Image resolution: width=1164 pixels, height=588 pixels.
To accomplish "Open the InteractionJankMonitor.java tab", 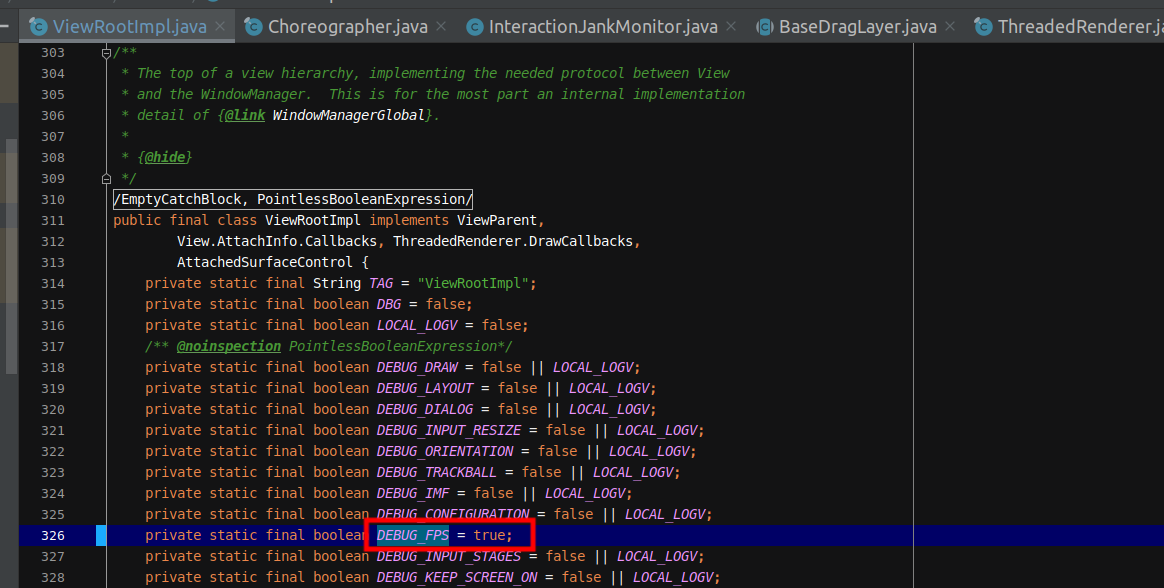I will click(x=603, y=27).
